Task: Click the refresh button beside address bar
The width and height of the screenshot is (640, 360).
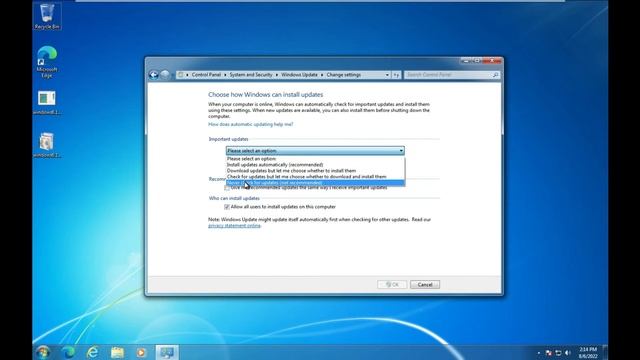Action: (x=396, y=75)
